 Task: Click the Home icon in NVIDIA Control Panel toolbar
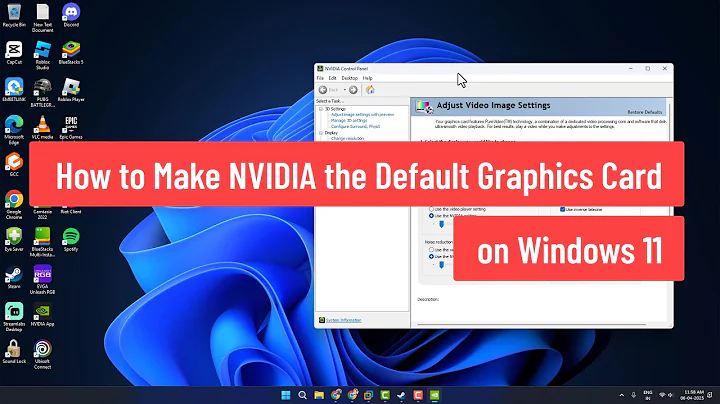[x=370, y=90]
